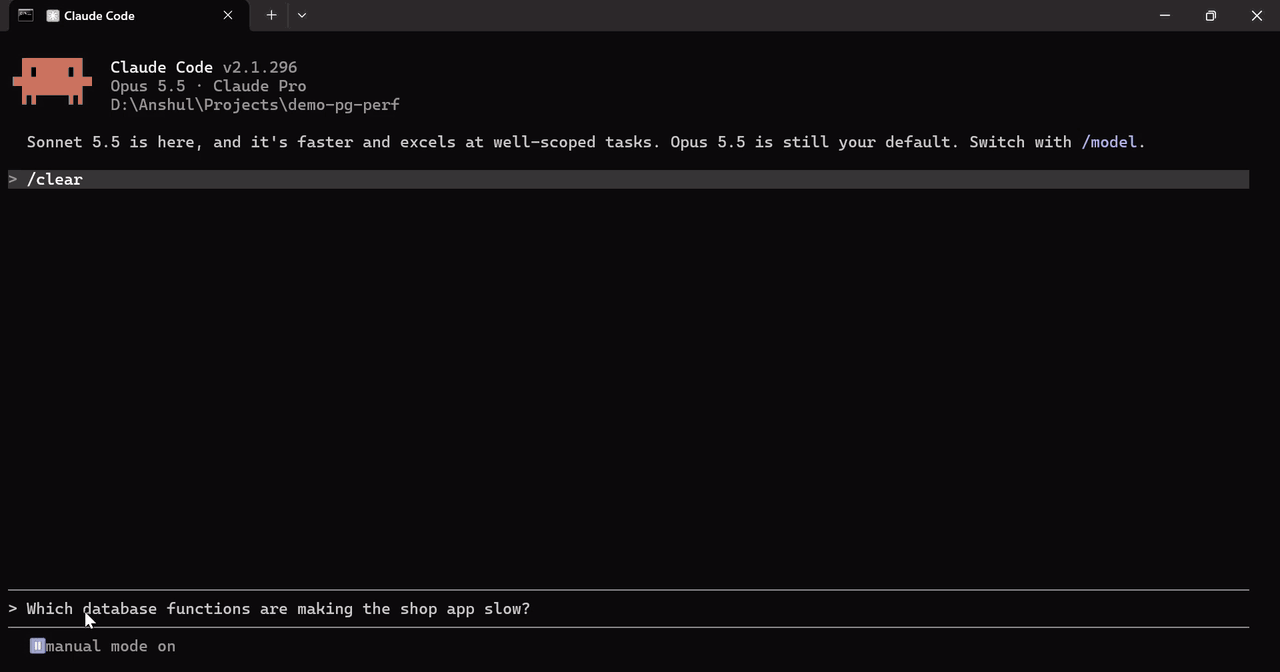
Task: Close the Claude Code tab
Action: click(228, 15)
